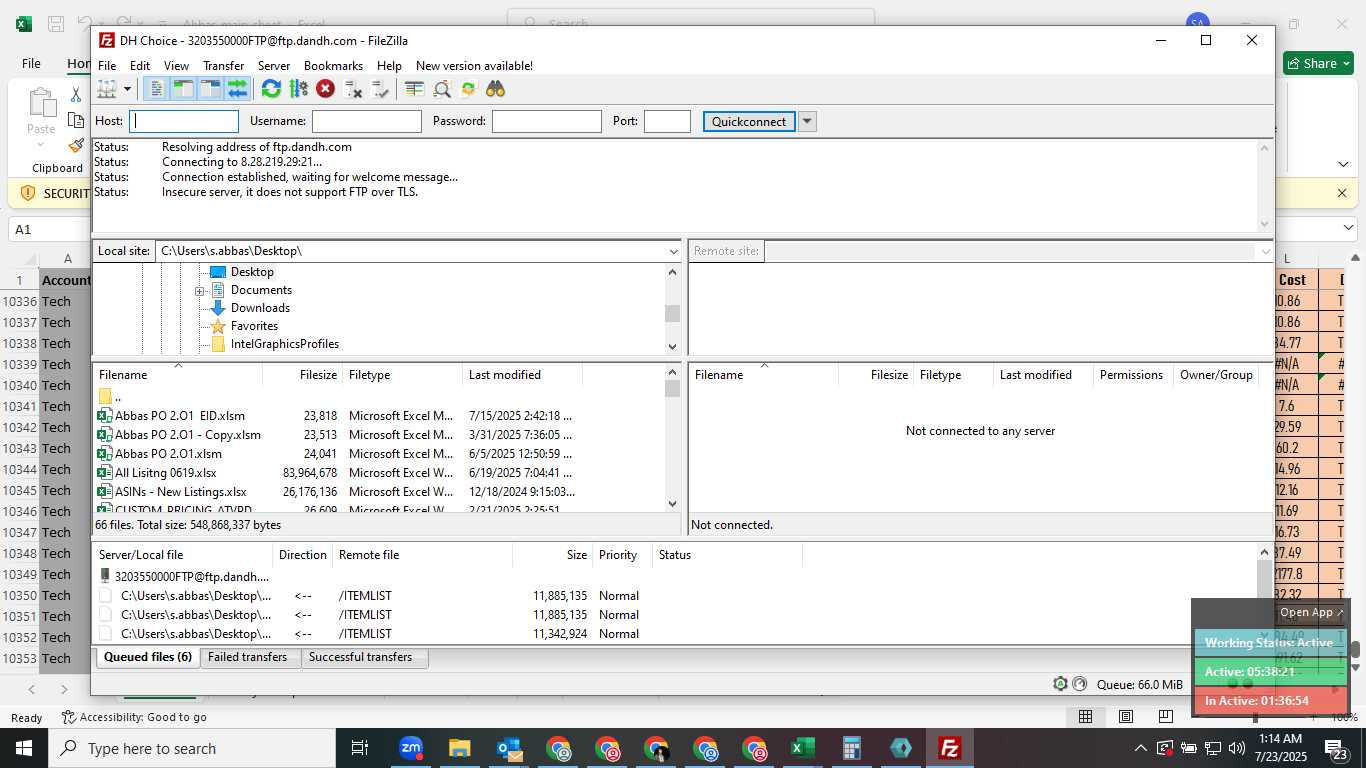Click the refresh file lists icon
Image resolution: width=1366 pixels, height=768 pixels.
(271, 89)
